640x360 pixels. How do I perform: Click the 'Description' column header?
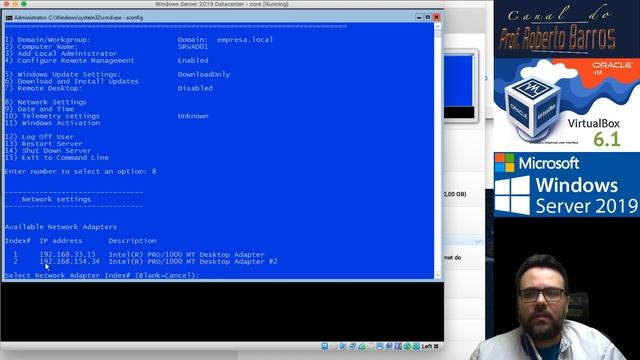pos(132,241)
